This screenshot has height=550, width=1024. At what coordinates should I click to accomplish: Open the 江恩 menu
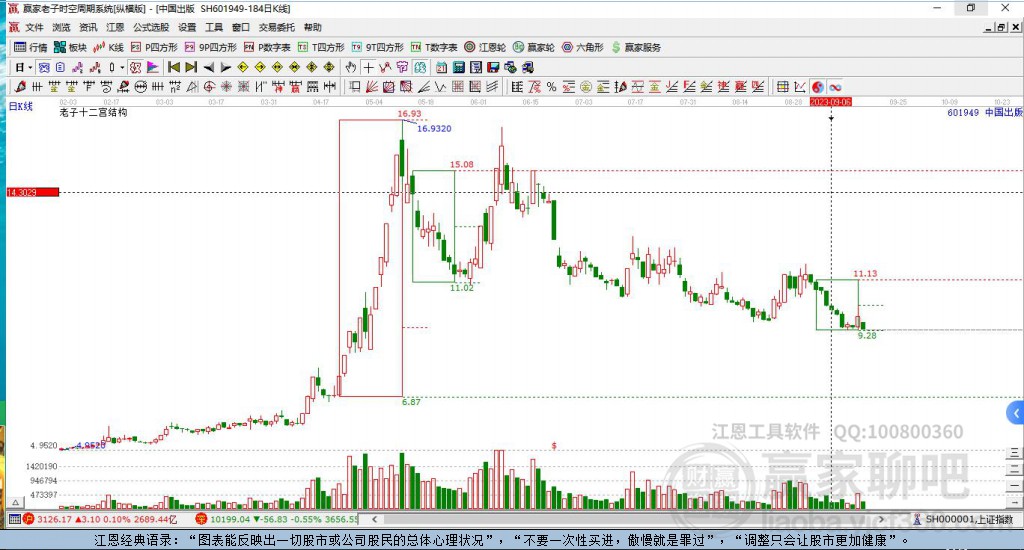[115, 27]
